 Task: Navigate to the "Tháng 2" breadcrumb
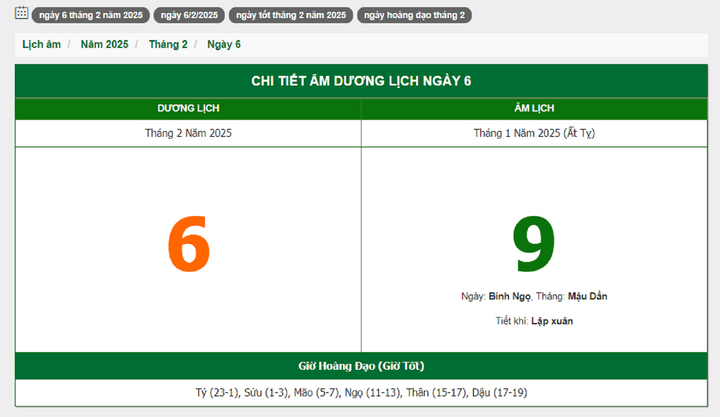[168, 45]
